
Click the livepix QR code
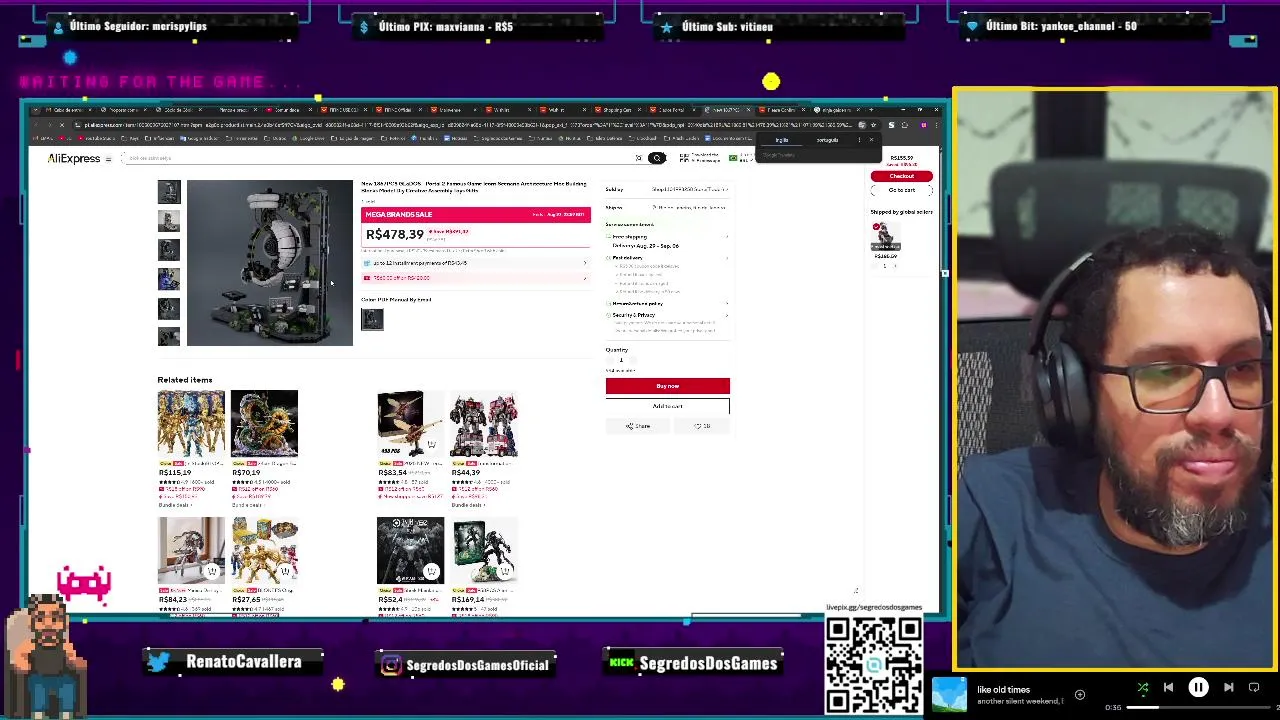point(874,665)
